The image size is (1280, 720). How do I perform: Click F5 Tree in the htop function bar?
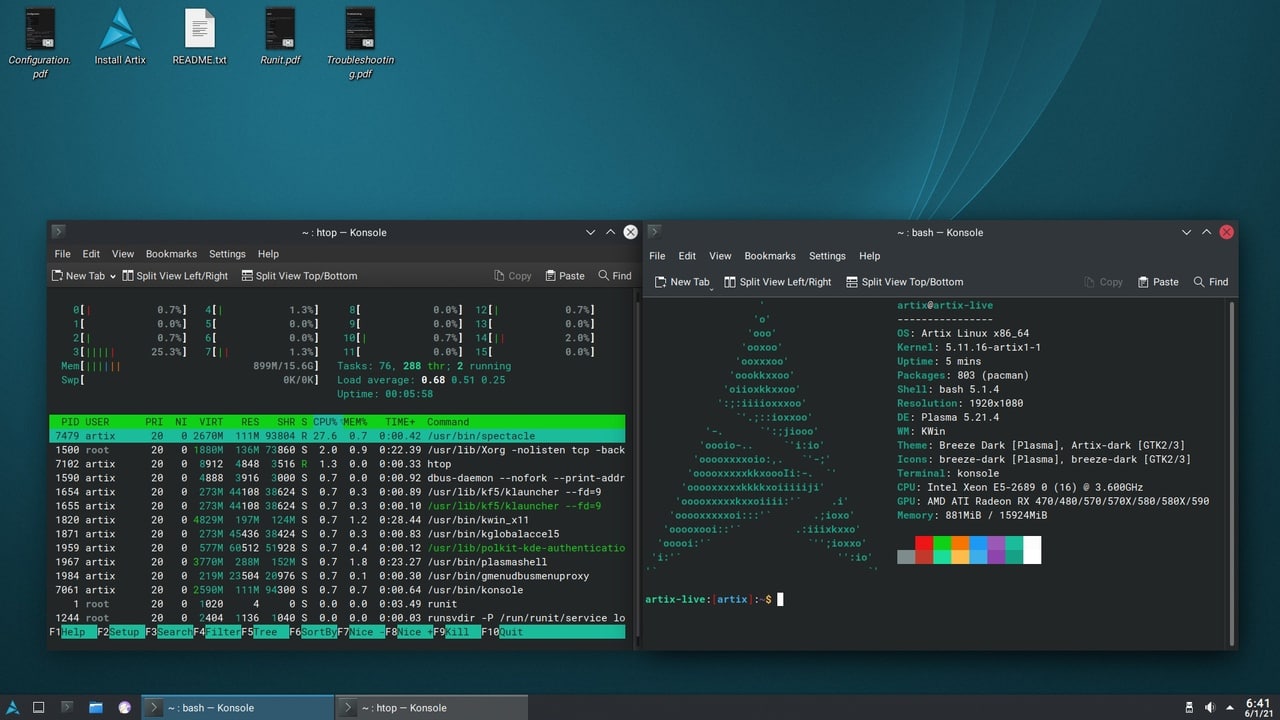[264, 632]
